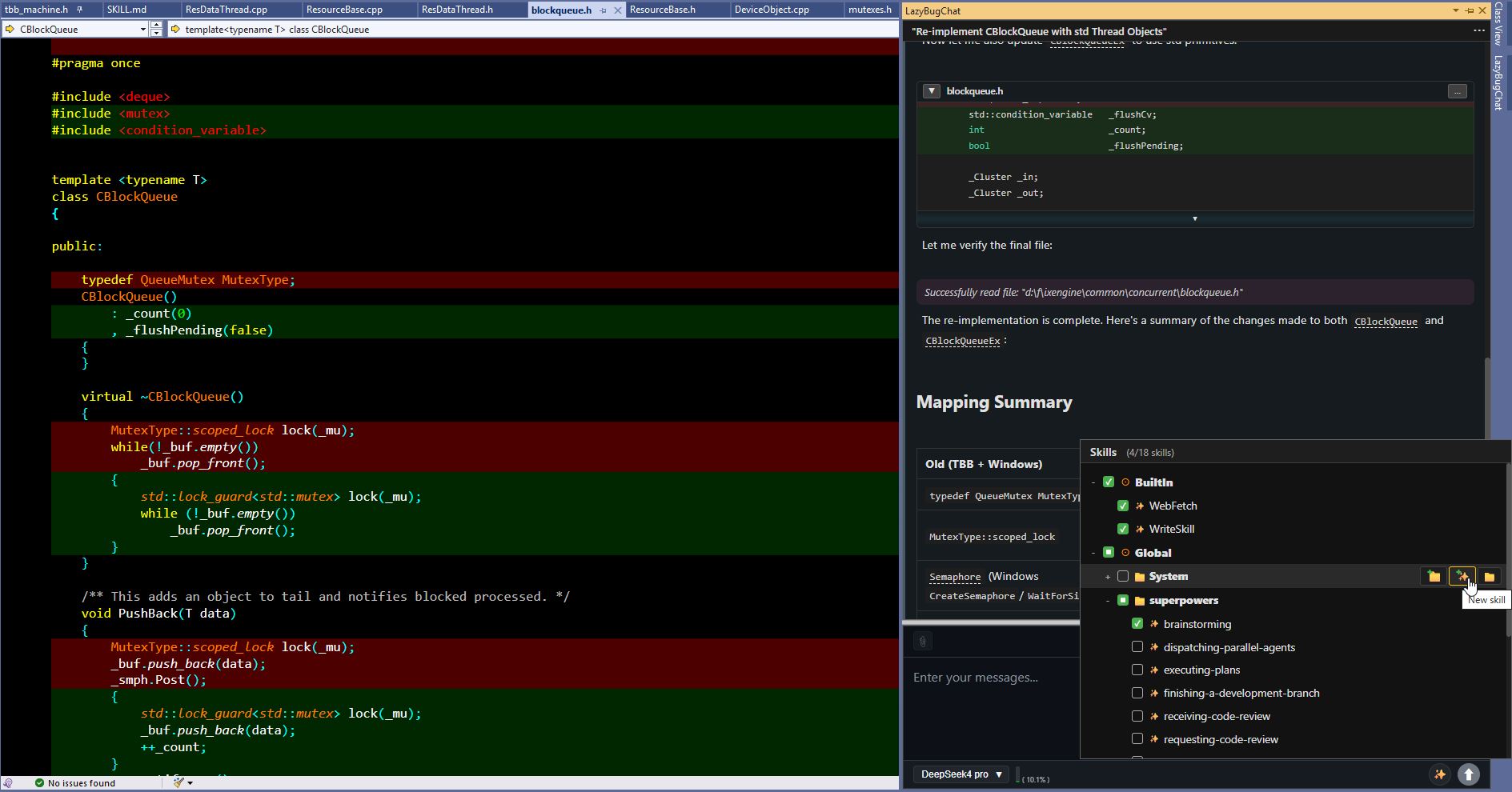Open the Class View side tab
1512x792 pixels.
tap(1498, 24)
